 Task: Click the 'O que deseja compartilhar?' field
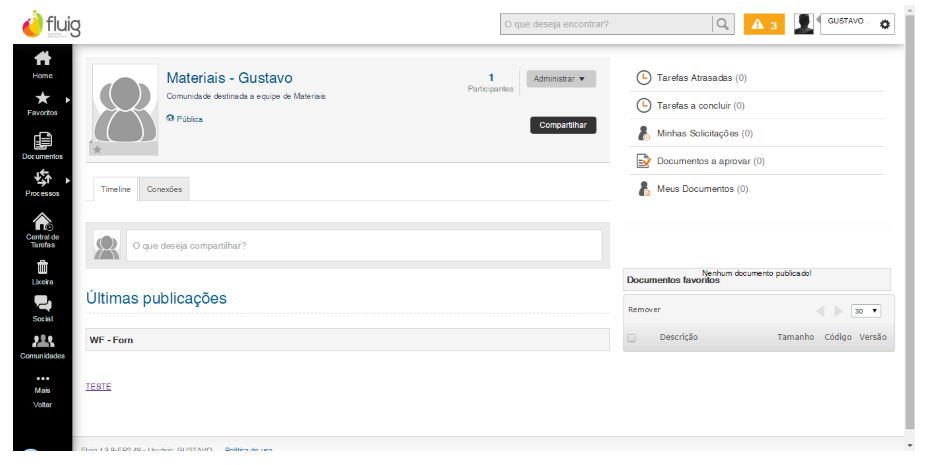point(363,245)
